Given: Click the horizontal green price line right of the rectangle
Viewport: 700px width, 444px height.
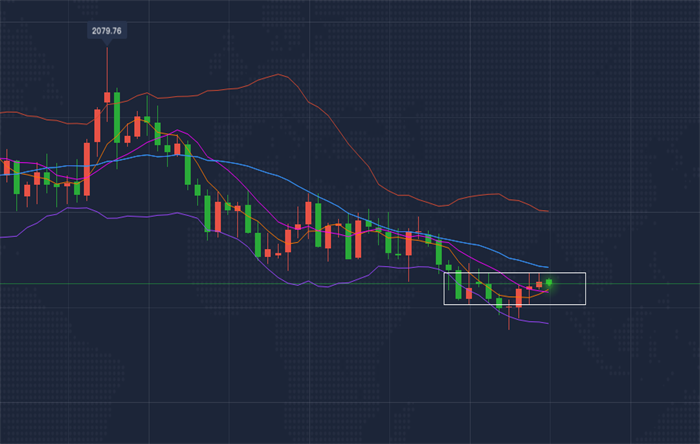Looking at the screenshot, I should pyautogui.click(x=640, y=283).
